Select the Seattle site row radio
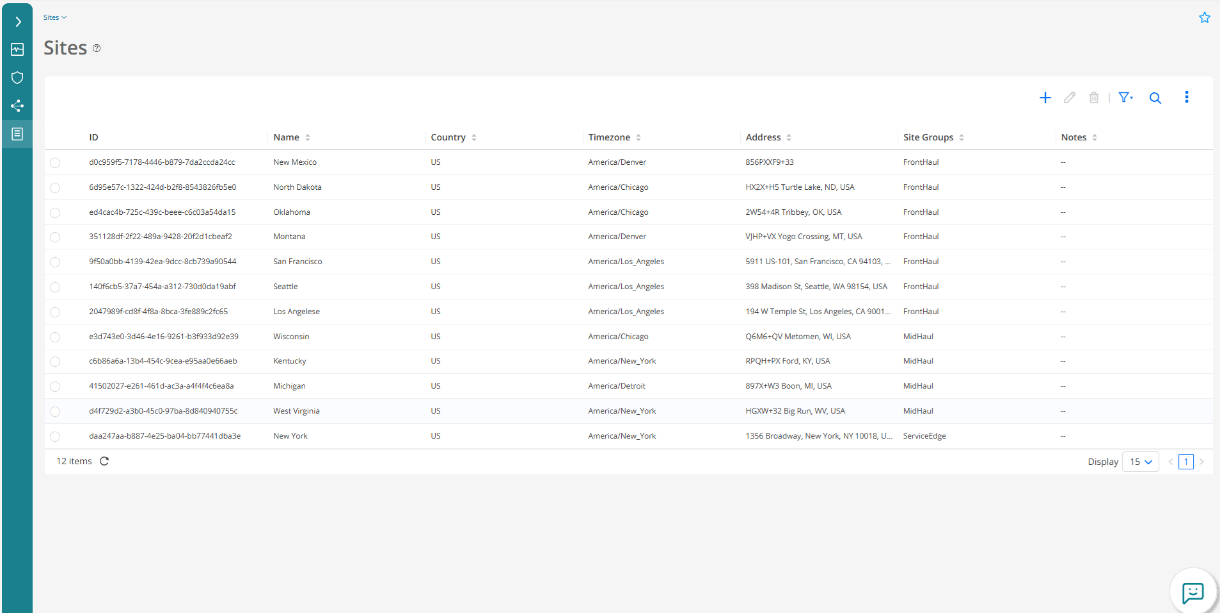 pos(55,287)
